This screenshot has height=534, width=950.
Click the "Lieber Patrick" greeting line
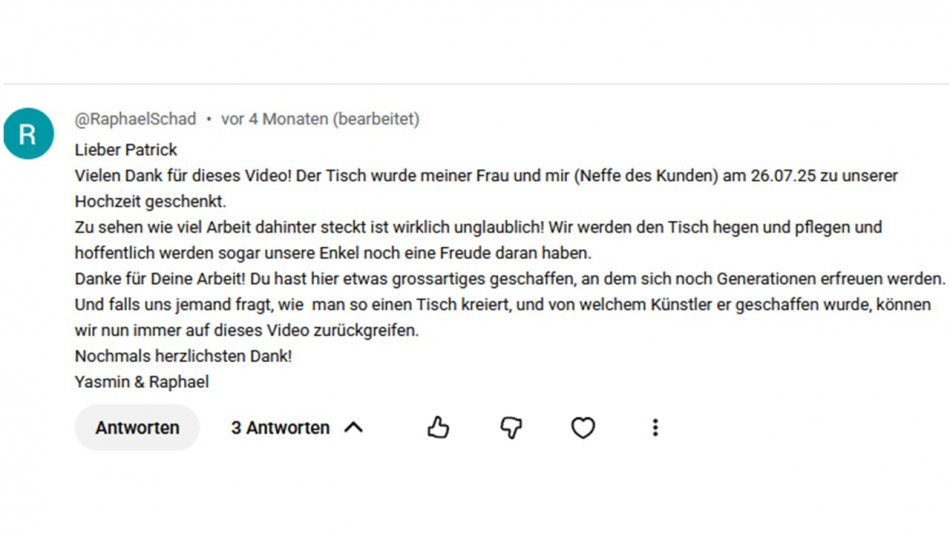pos(126,150)
